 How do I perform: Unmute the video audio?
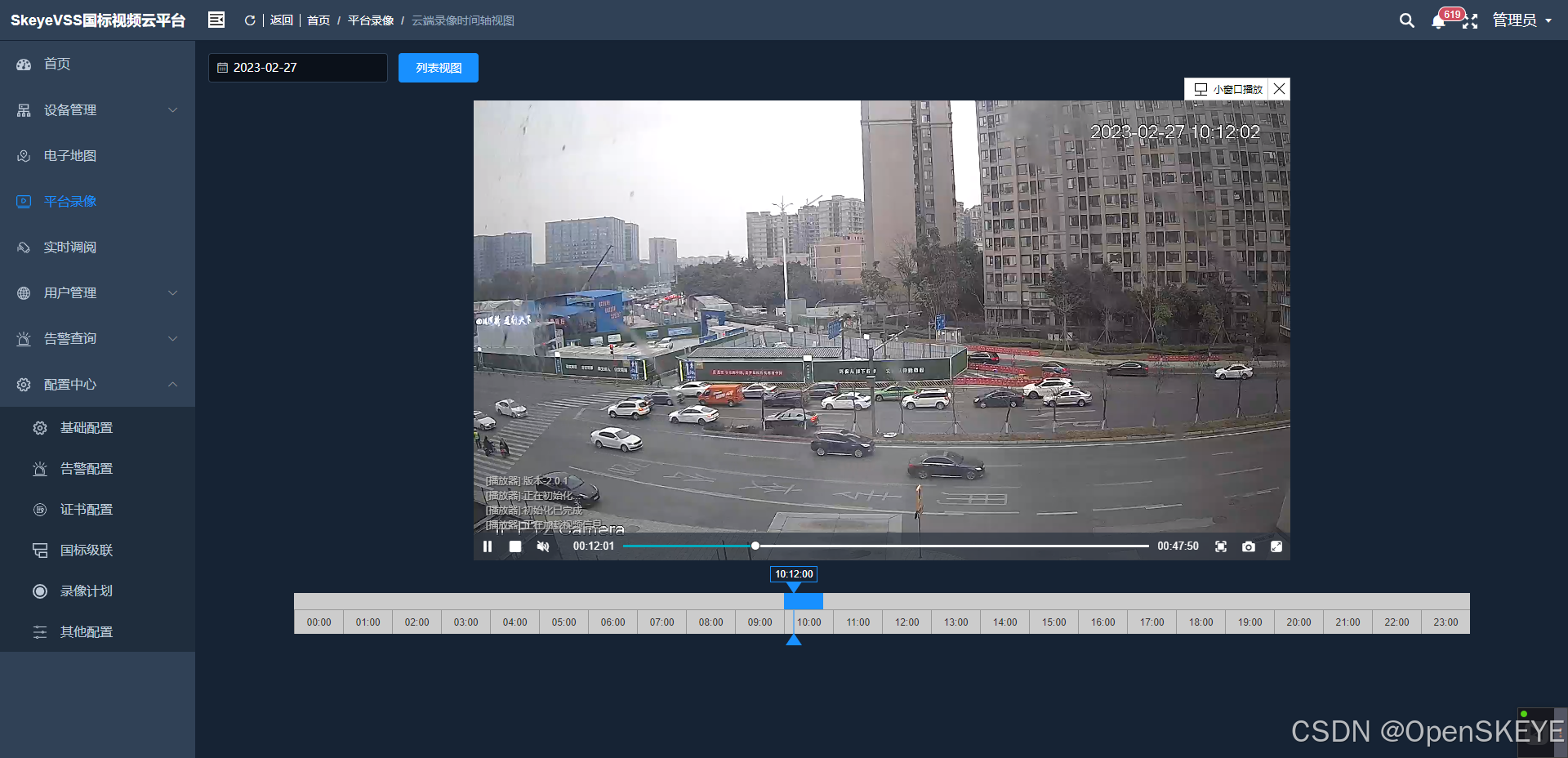click(x=543, y=546)
